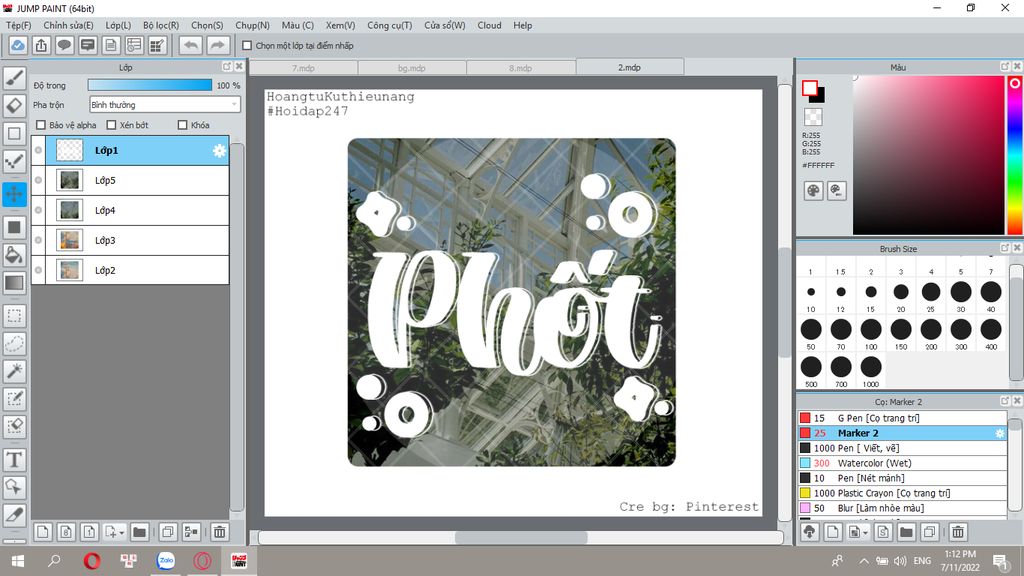Switch to the 8.mdp tab
Screen dimensions: 1024x576
pos(520,67)
